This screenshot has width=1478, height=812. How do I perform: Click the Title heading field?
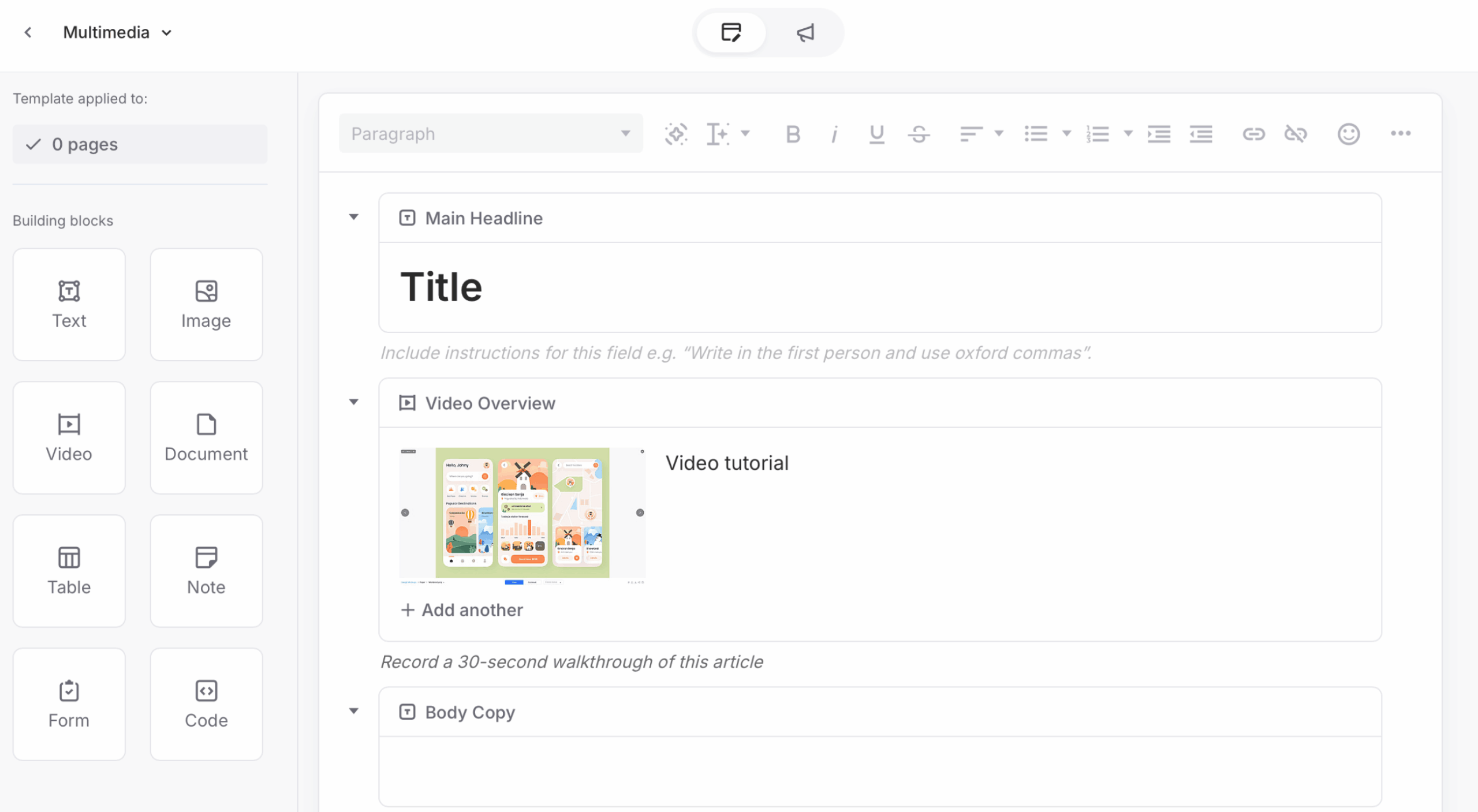[x=880, y=287]
